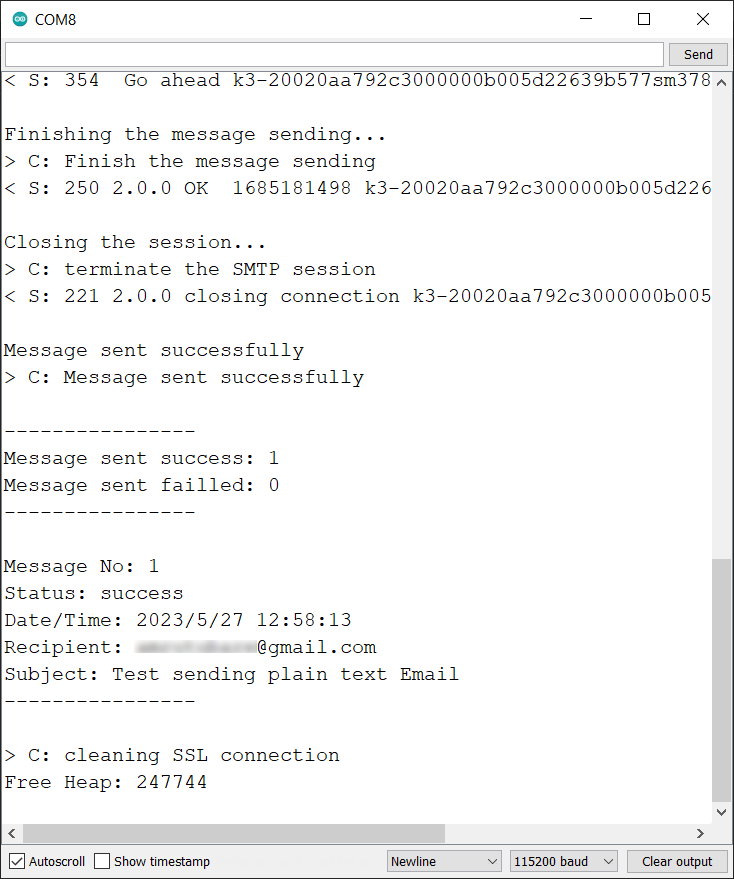
Task: Click the horizontal scrollbar thumb
Action: [x=234, y=833]
